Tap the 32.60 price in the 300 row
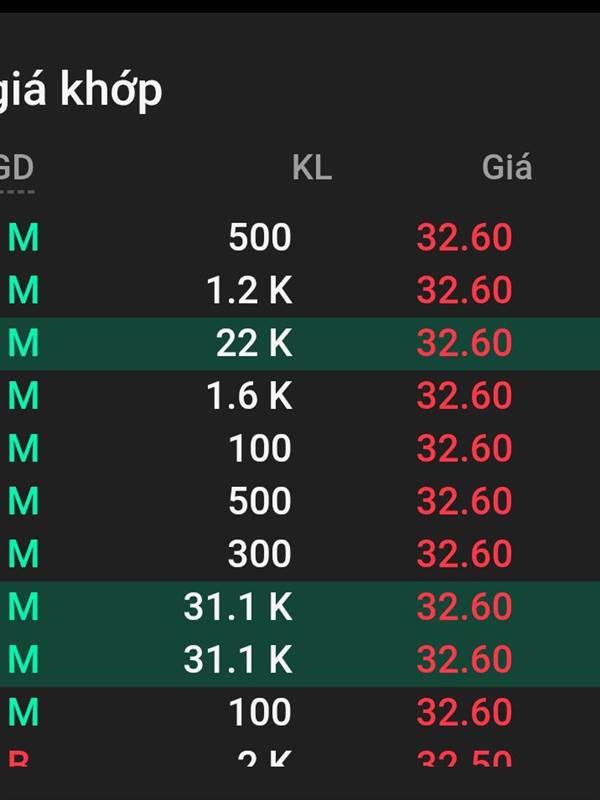 [464, 554]
